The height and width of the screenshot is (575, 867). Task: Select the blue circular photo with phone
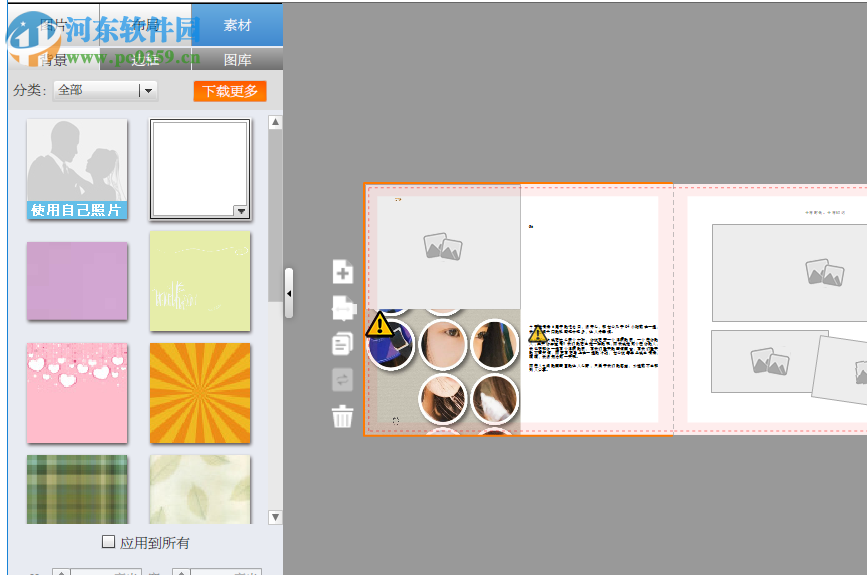click(x=390, y=345)
